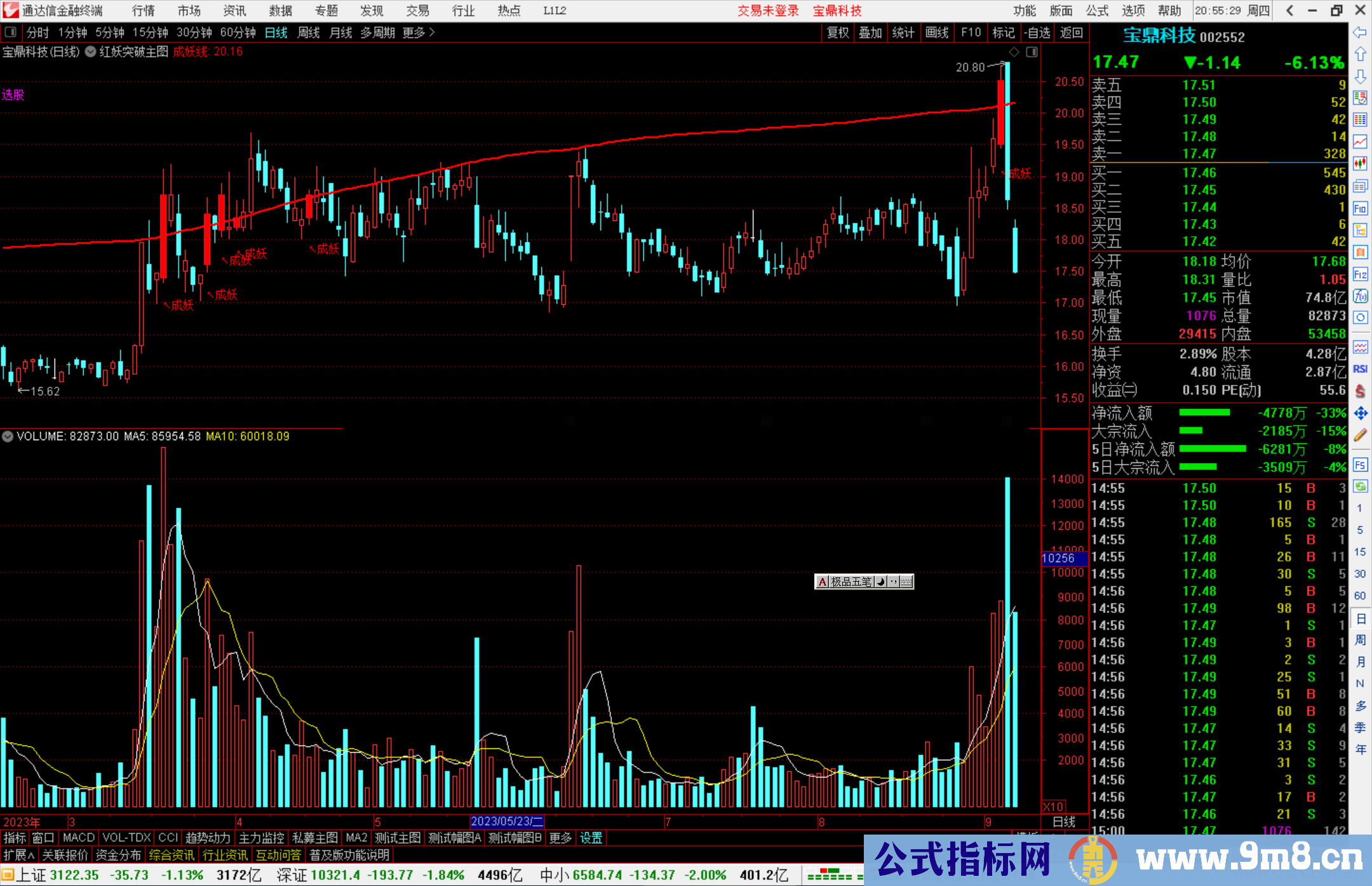Toggle the panel layout icon left of 分时
Image resolution: width=1372 pixels, height=886 pixels.
click(x=11, y=32)
